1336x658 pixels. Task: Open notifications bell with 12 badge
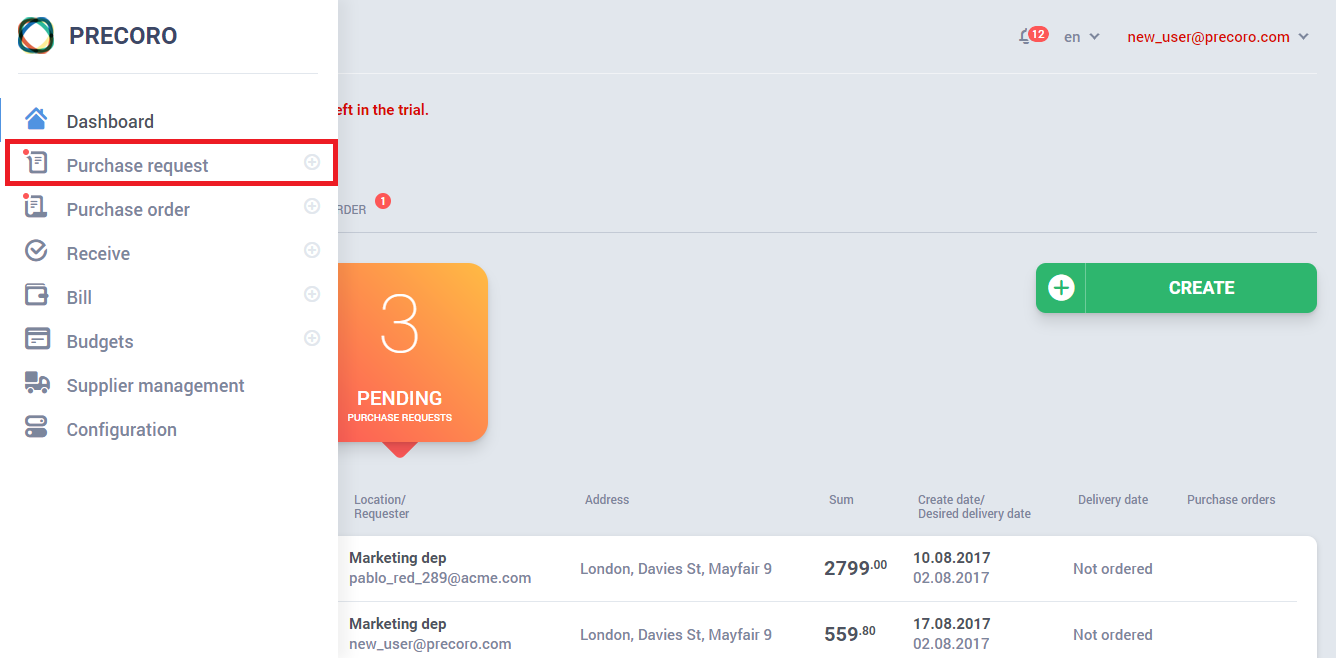[x=1032, y=36]
